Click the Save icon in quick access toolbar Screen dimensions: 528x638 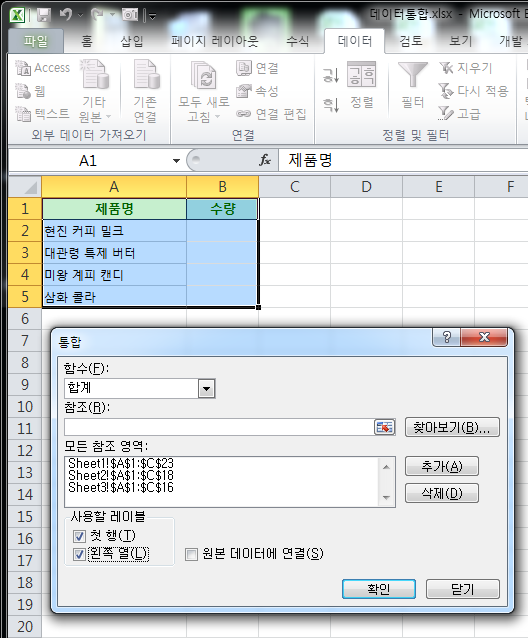point(43,15)
